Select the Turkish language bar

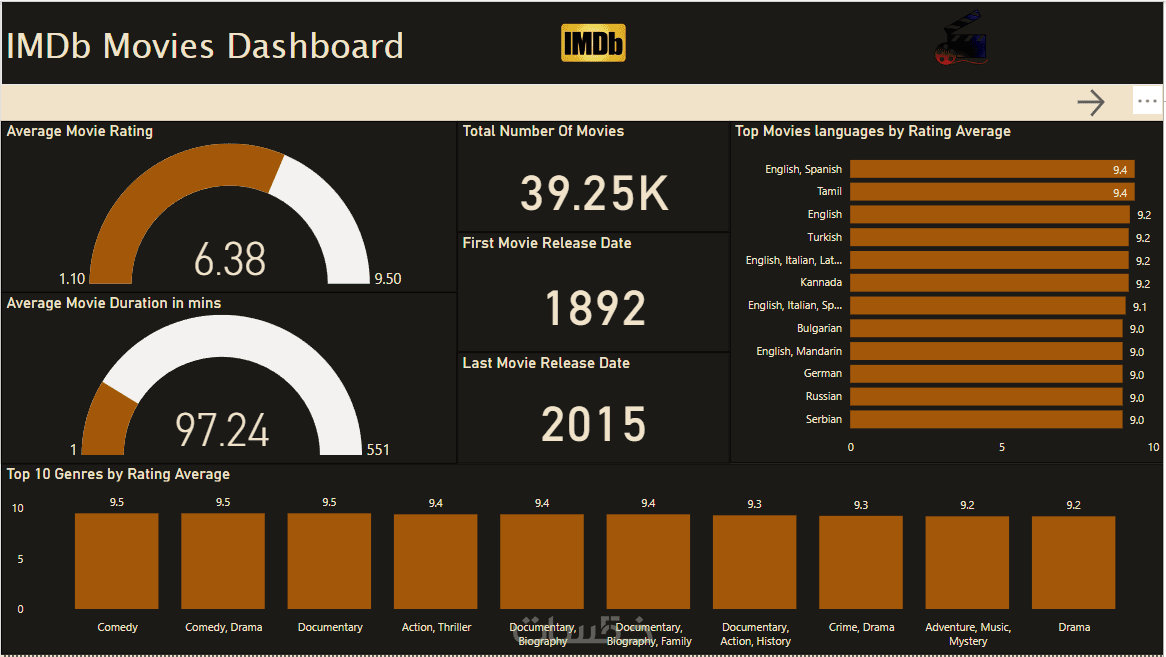point(989,238)
